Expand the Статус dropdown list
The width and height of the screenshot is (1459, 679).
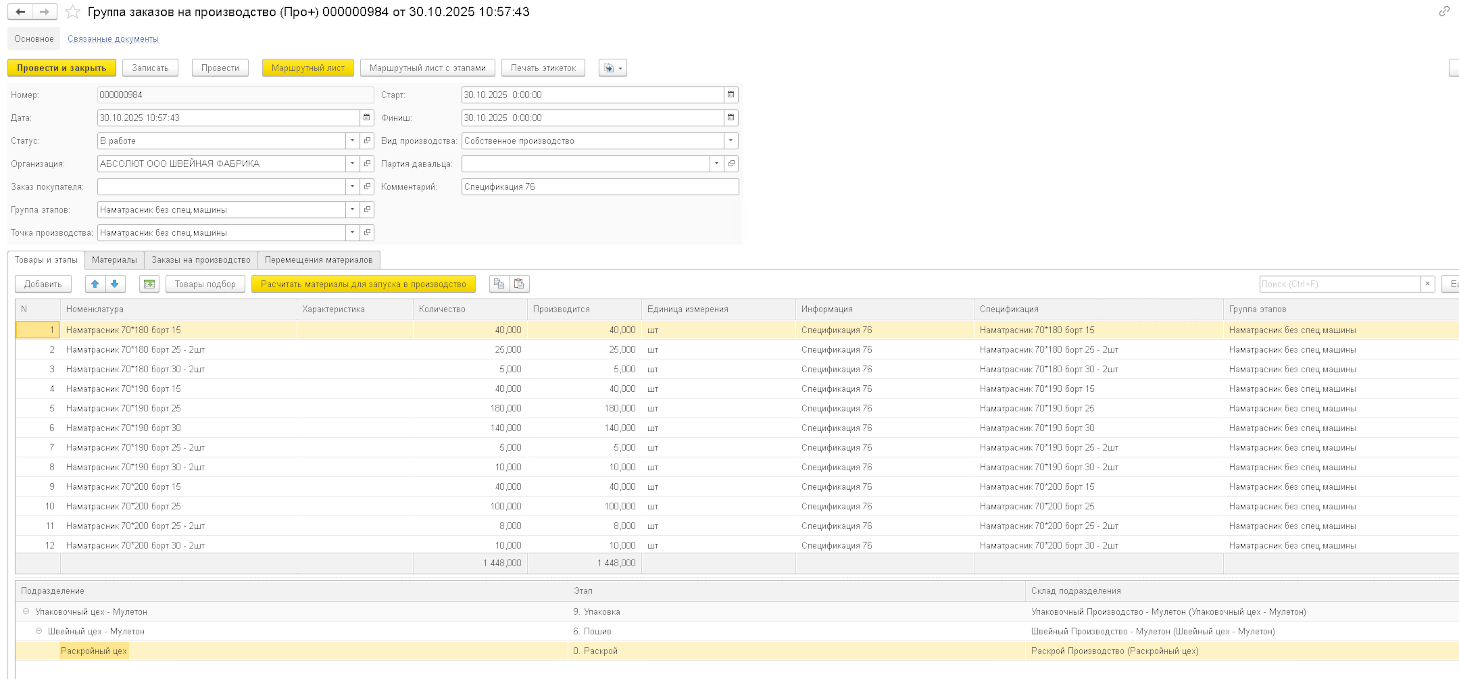(352, 141)
